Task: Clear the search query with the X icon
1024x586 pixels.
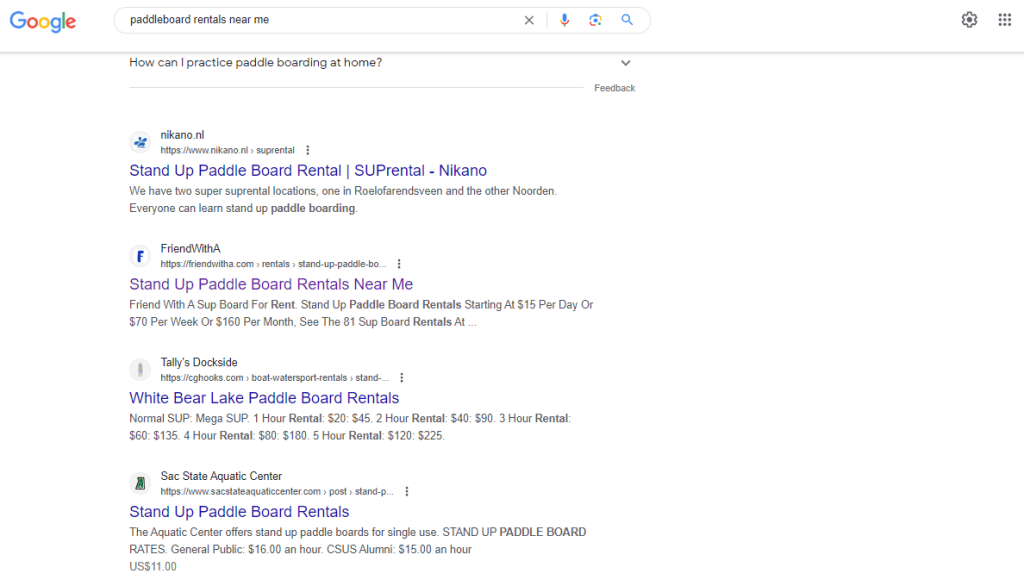Action: pyautogui.click(x=529, y=20)
